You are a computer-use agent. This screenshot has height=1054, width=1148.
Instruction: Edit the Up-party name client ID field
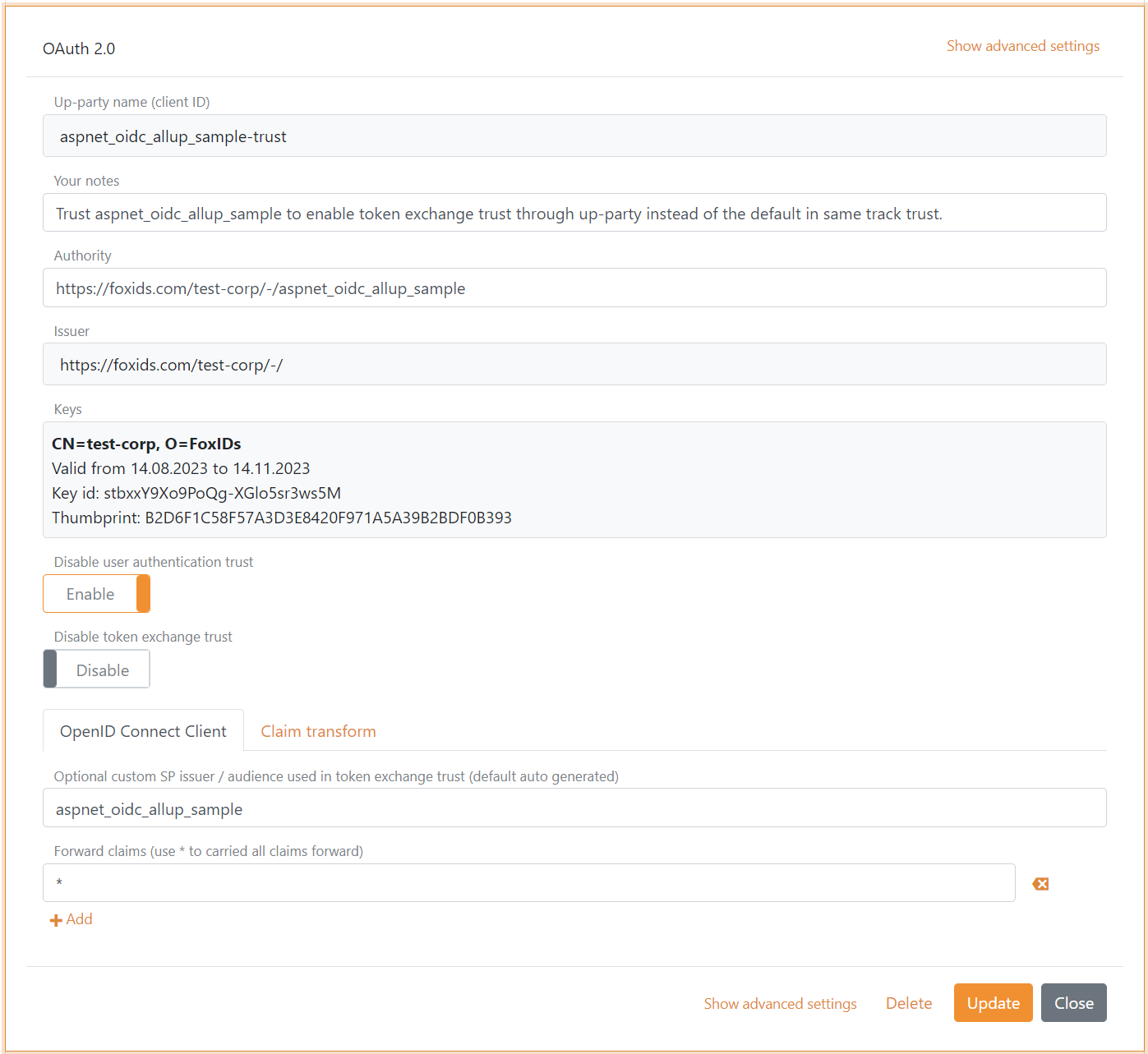click(x=574, y=136)
